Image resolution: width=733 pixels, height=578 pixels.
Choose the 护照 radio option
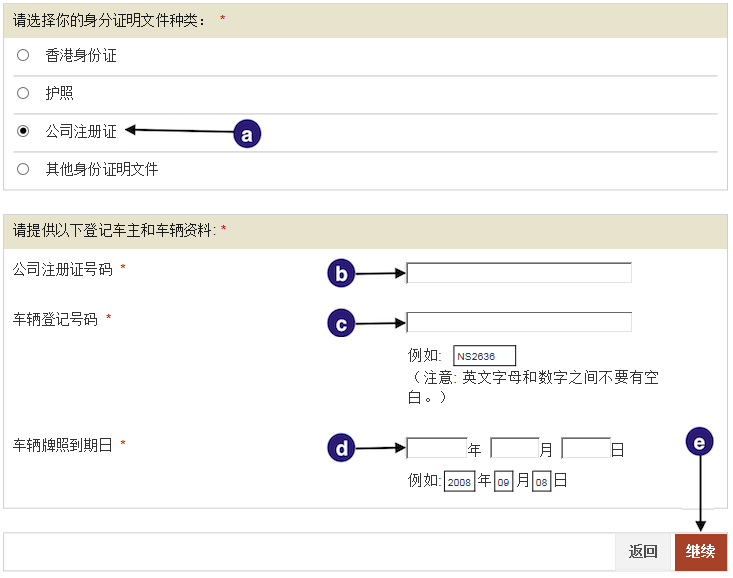coord(23,93)
